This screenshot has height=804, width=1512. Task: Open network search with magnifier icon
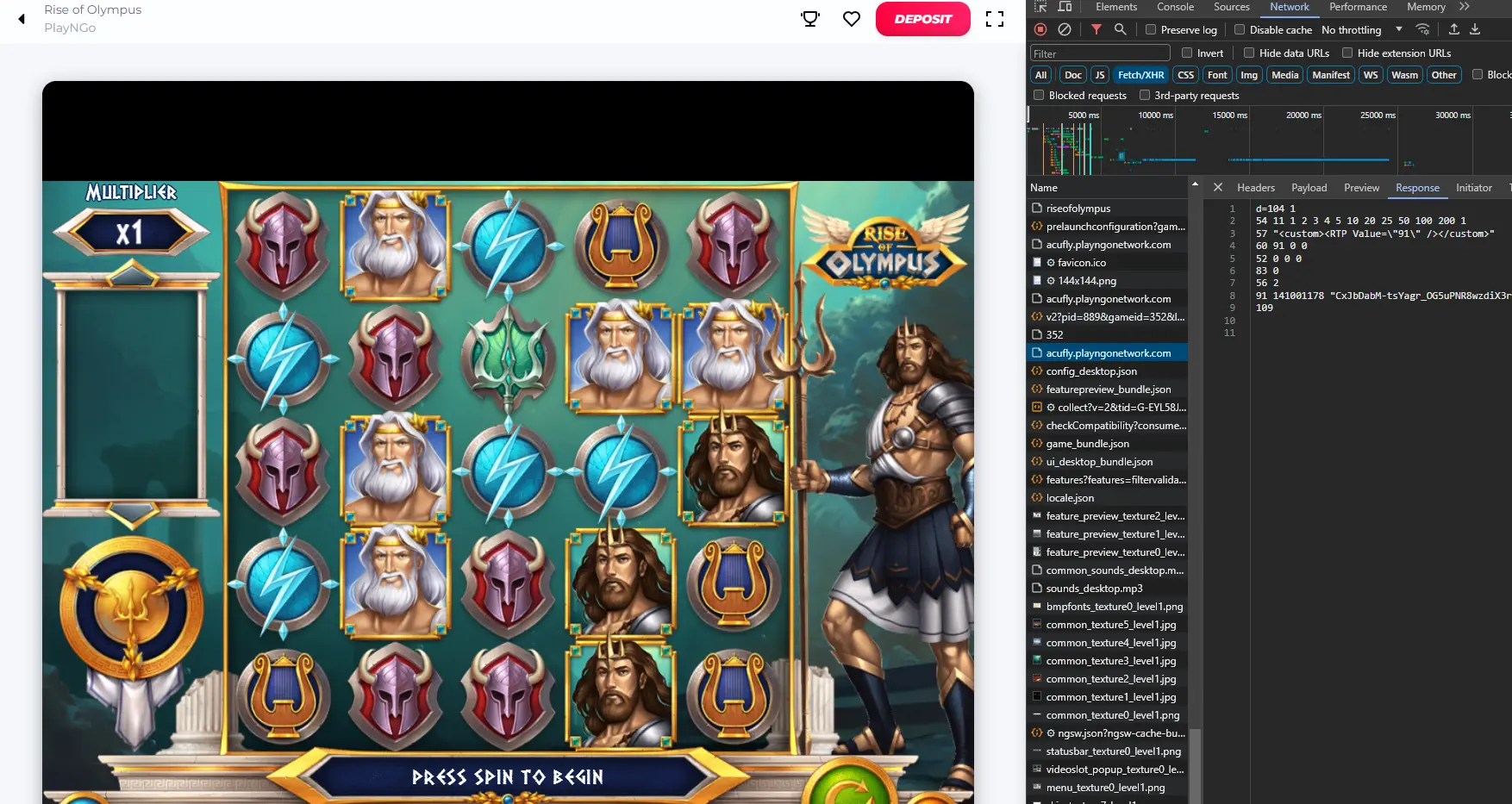[x=1120, y=29]
